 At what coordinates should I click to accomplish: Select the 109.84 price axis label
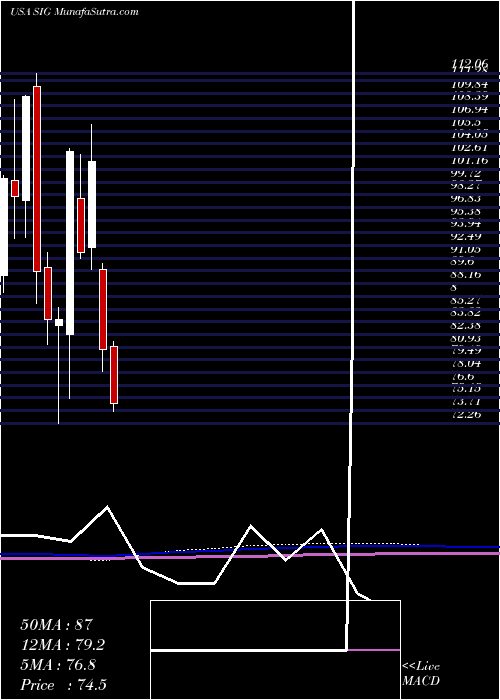468,84
